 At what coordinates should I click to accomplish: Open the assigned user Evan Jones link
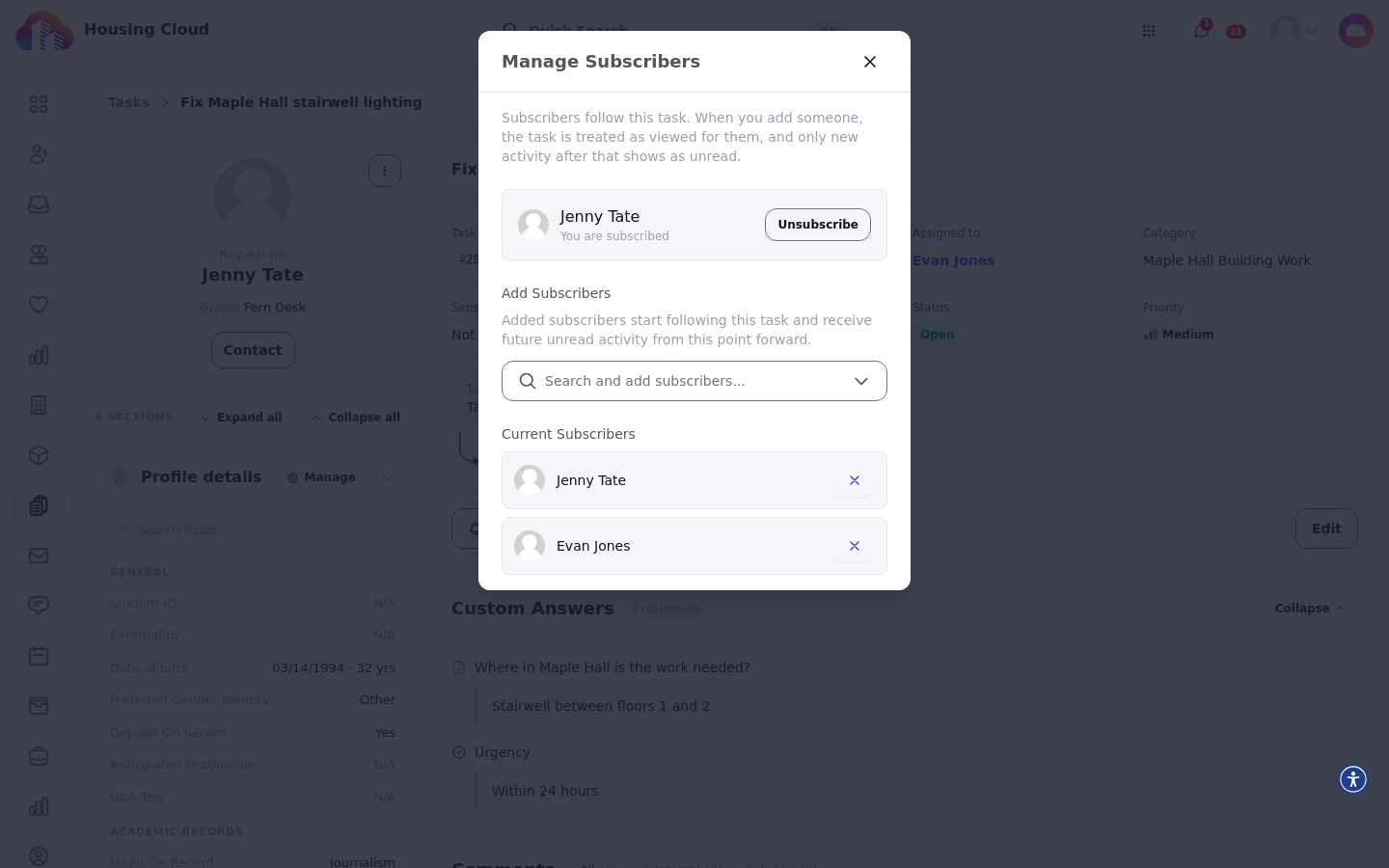953,260
